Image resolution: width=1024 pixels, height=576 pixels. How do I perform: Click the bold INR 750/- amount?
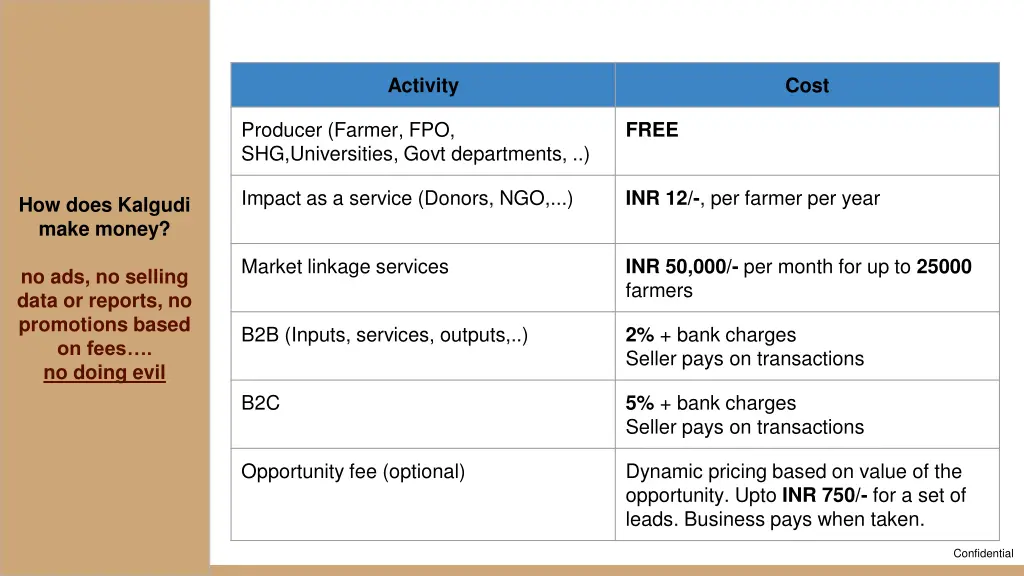[825, 495]
